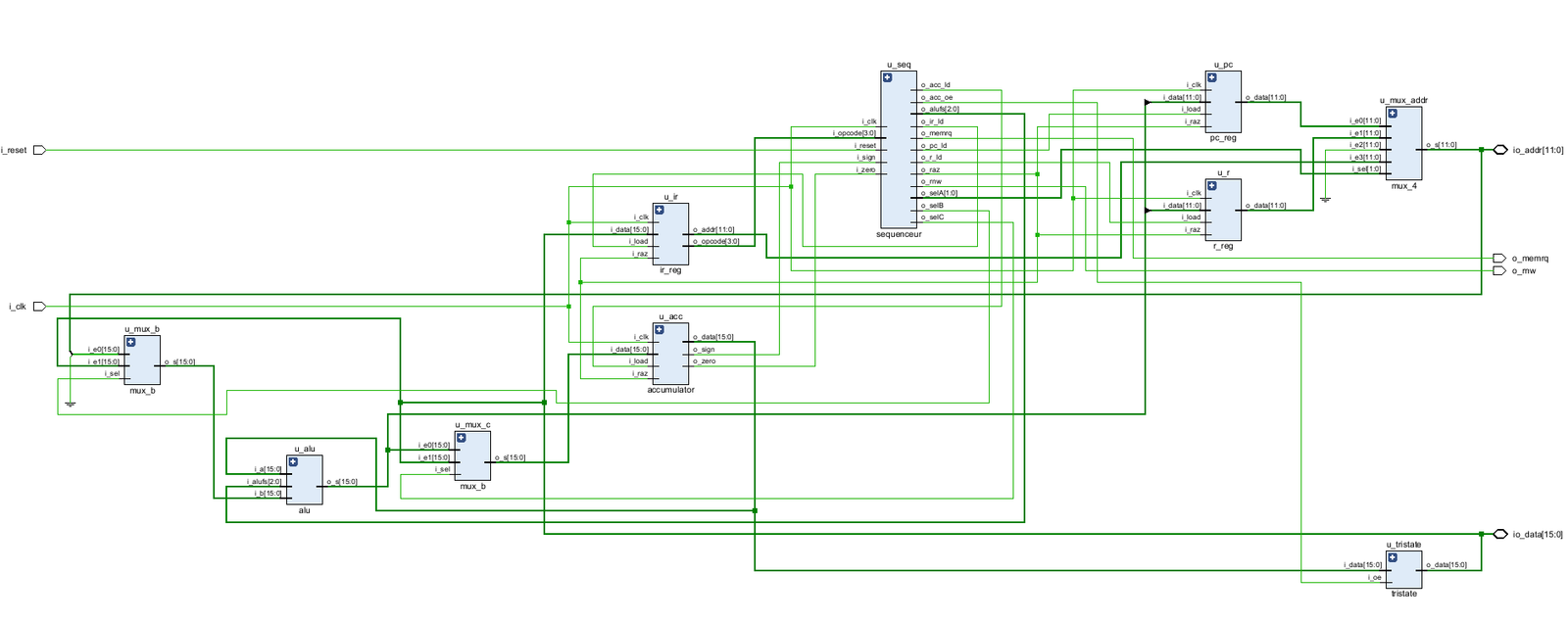Expand the u_alu block

(293, 461)
